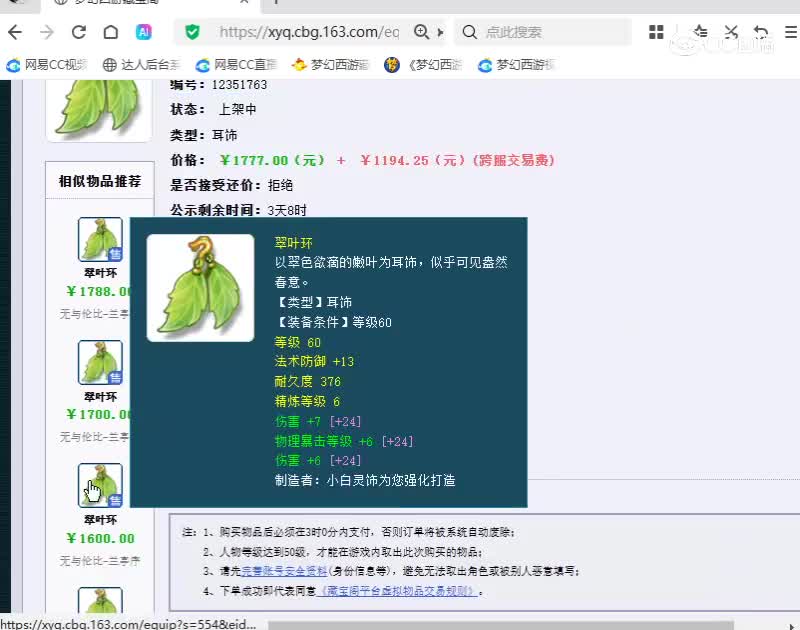The image size is (800, 630).
Task: Close the current browser tab
Action: point(244,2)
